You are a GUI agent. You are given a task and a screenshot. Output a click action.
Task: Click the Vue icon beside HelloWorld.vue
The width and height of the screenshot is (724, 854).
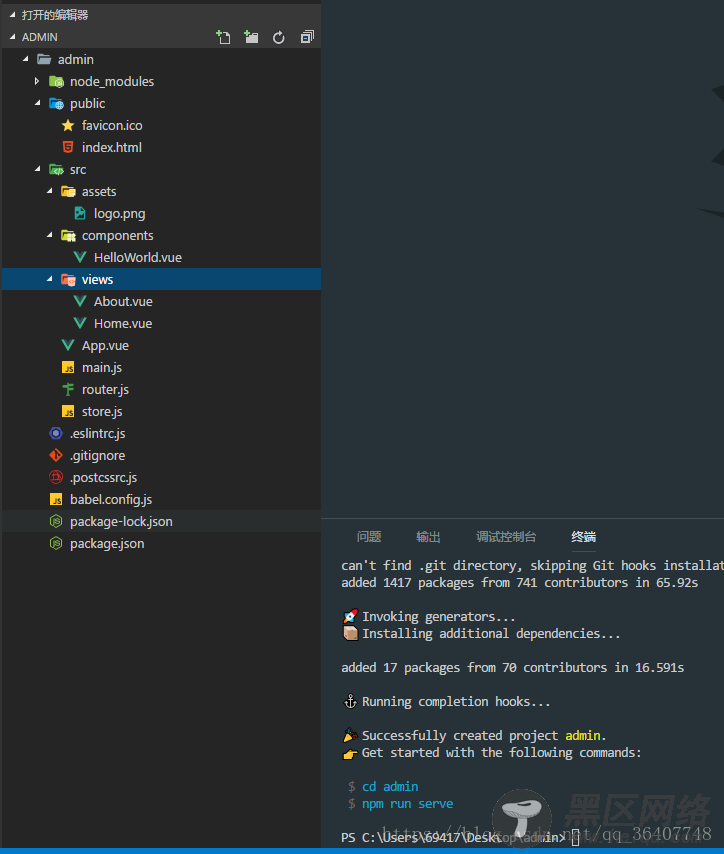tap(80, 258)
